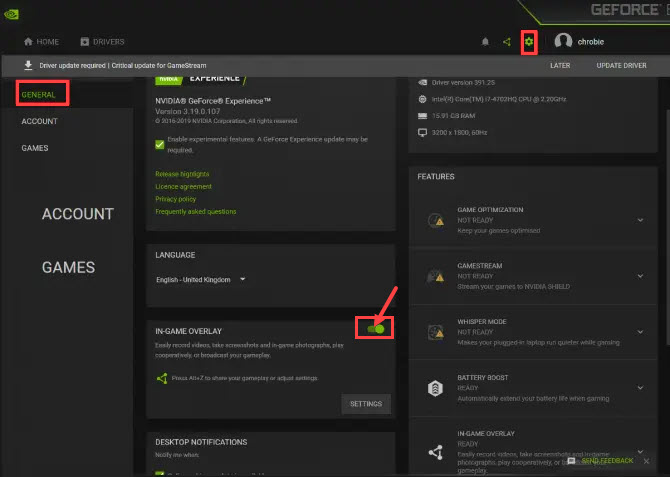Image resolution: width=670 pixels, height=477 pixels.
Task: Click the CPU icon next to Intel Core
Action: [x=422, y=99]
